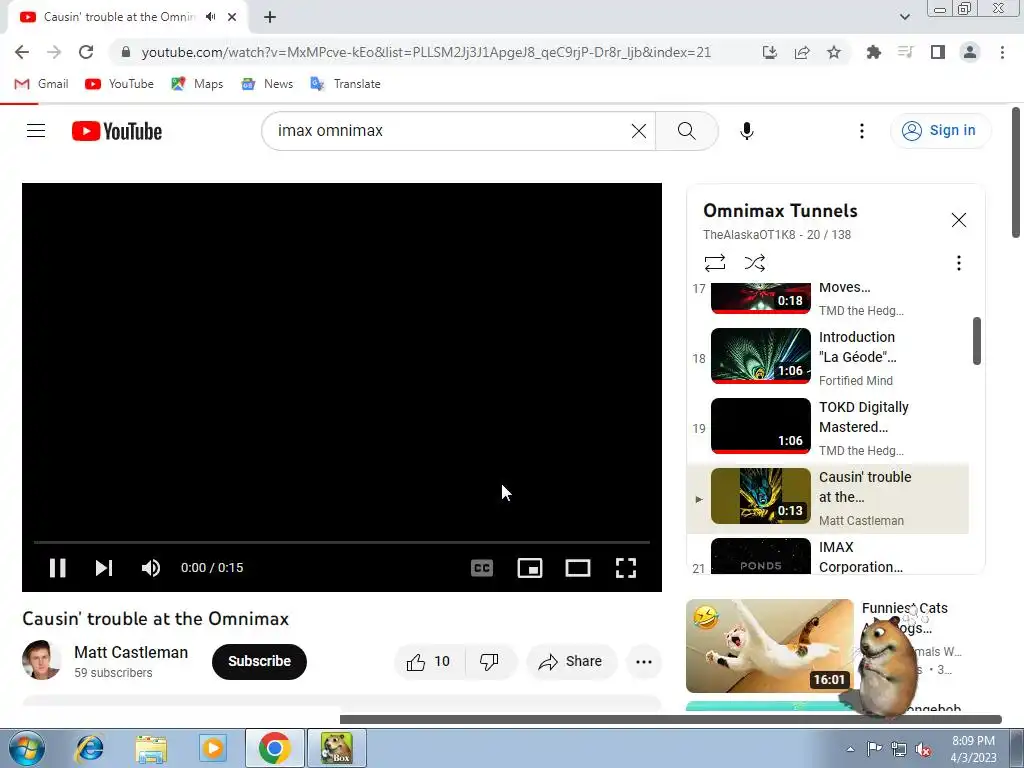The height and width of the screenshot is (768, 1024).
Task: Open YouTube settings three-dot menu
Action: pos(861,131)
